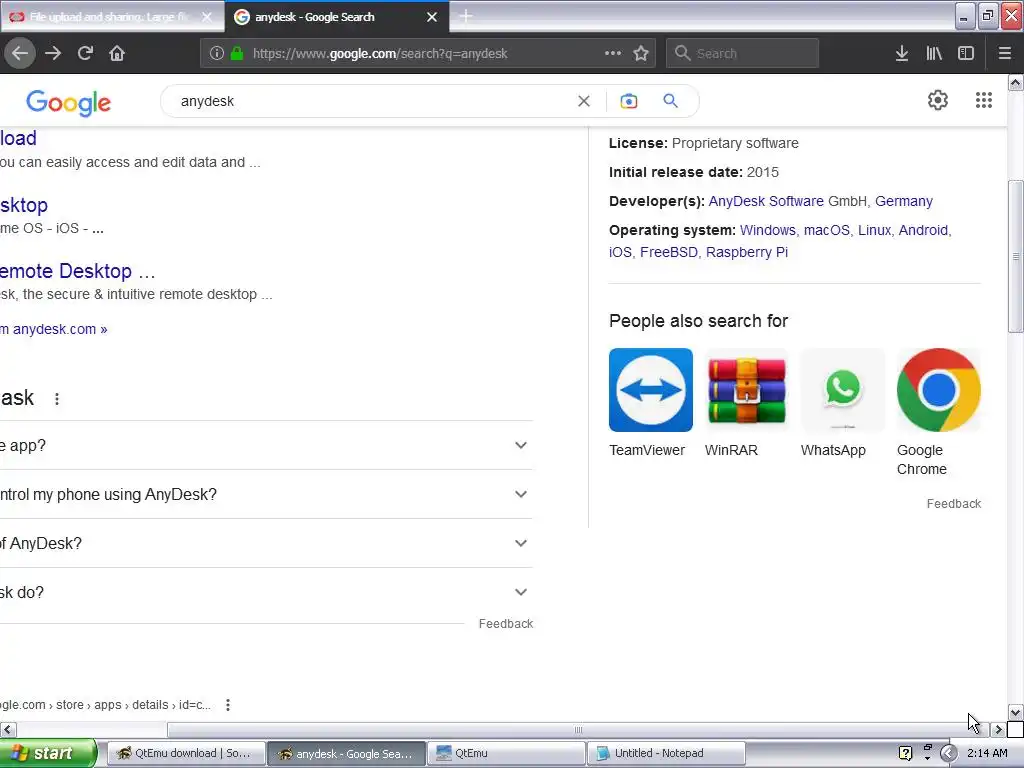Open the result options dots beside the store URL
Viewport: 1024px width, 768px height.
[x=228, y=705]
